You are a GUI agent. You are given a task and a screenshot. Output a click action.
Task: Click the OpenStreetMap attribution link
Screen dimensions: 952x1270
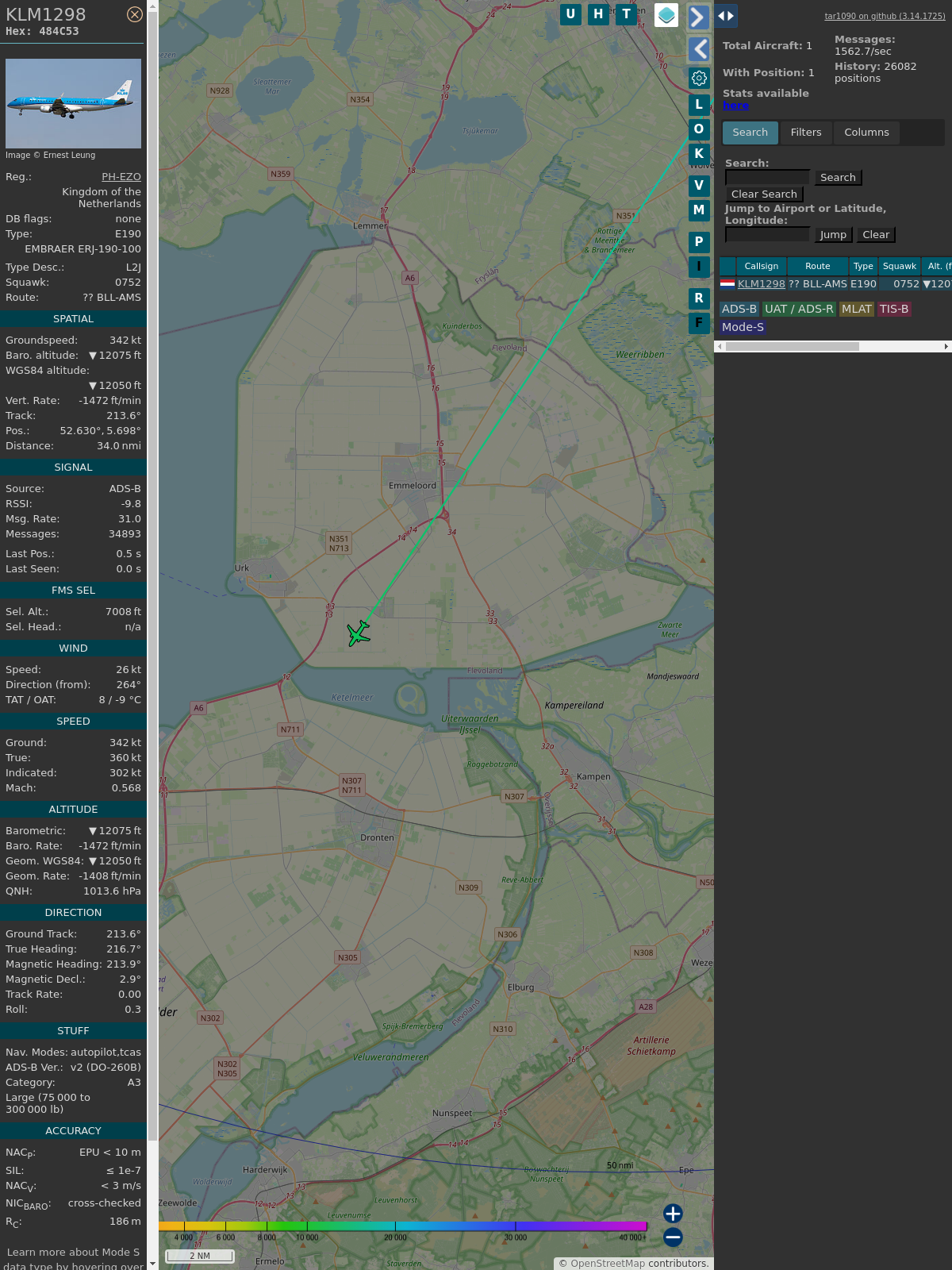(608, 1264)
